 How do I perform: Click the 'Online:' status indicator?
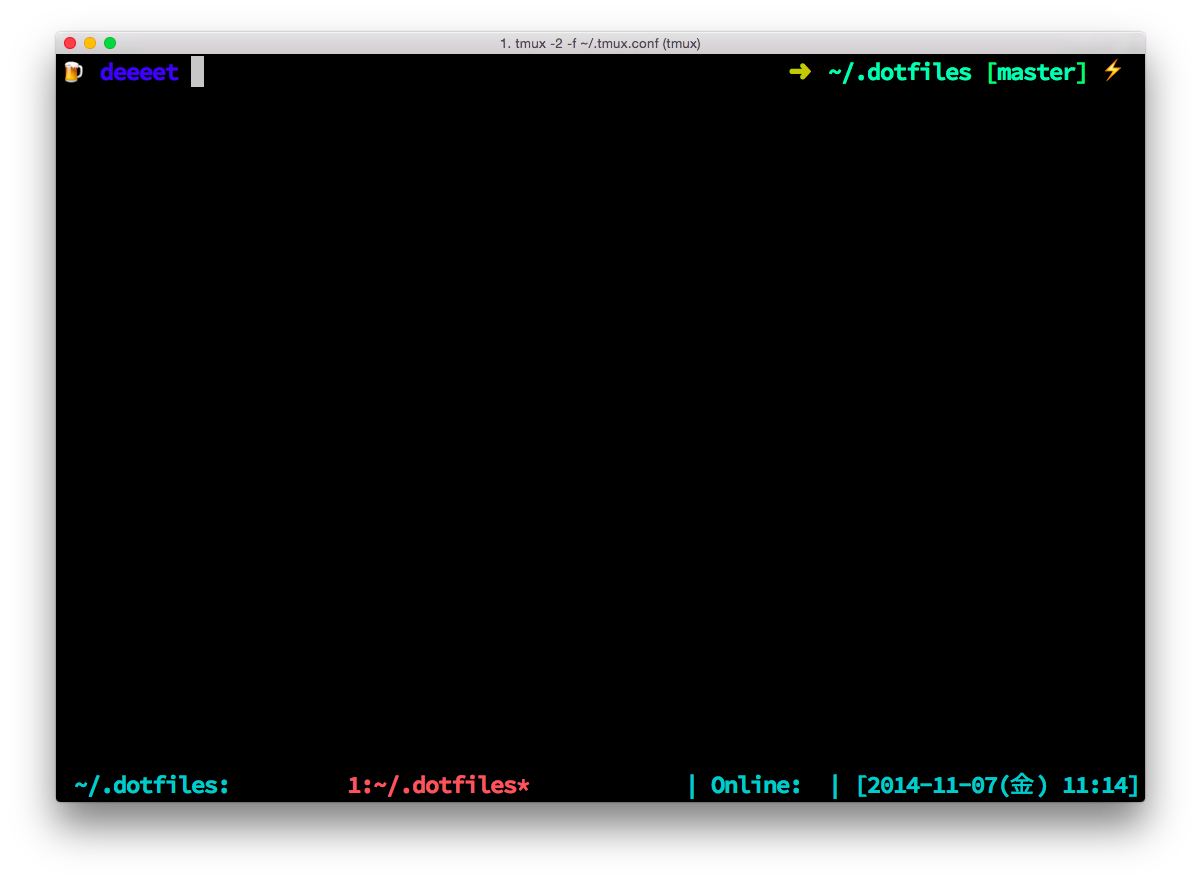click(756, 786)
